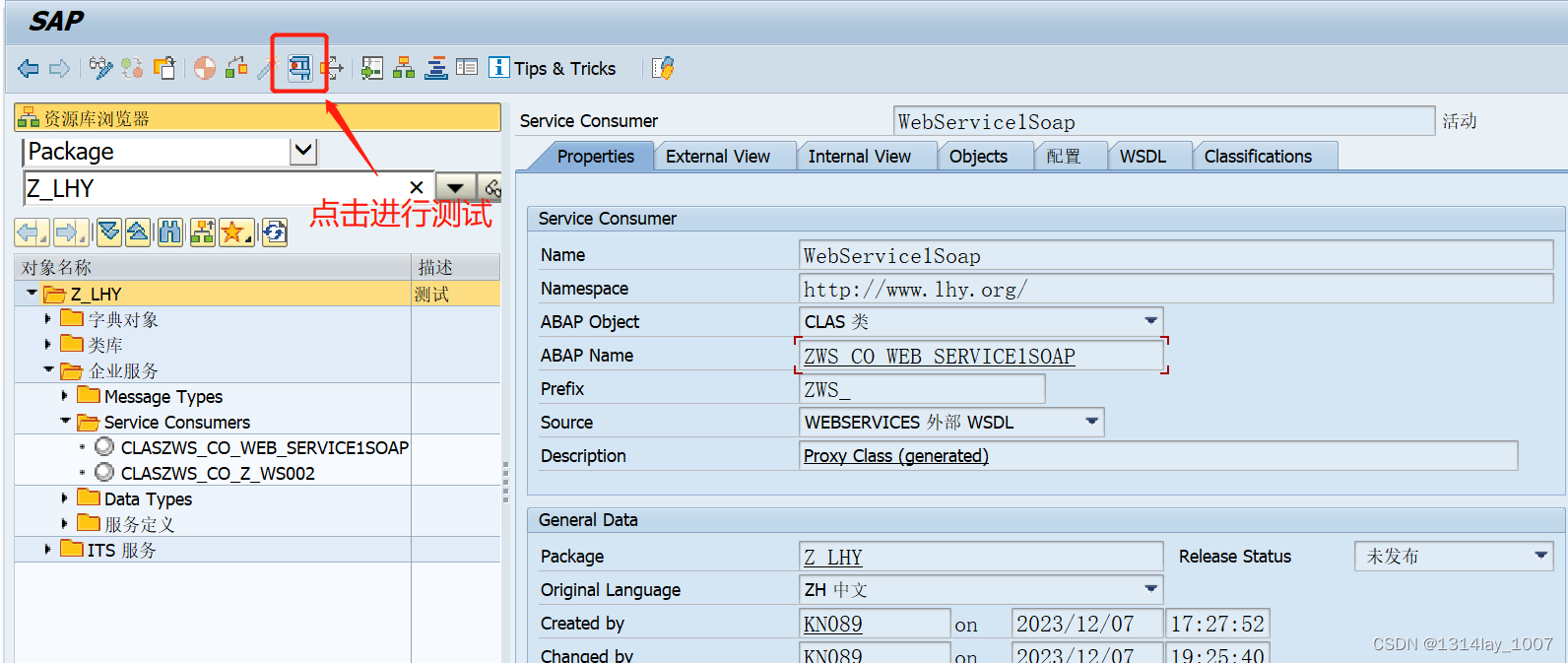Expand the ITS 服务 folder
Screen dimensions: 1568x663
pyautogui.click(x=47, y=550)
